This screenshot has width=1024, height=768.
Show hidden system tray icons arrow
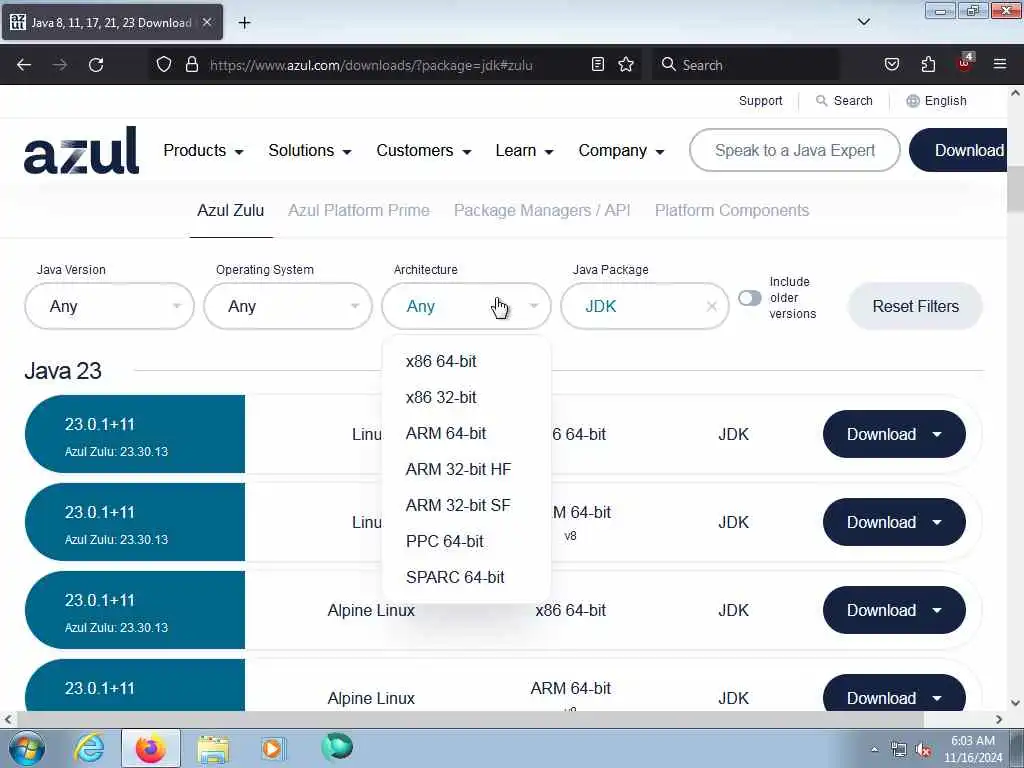(874, 749)
